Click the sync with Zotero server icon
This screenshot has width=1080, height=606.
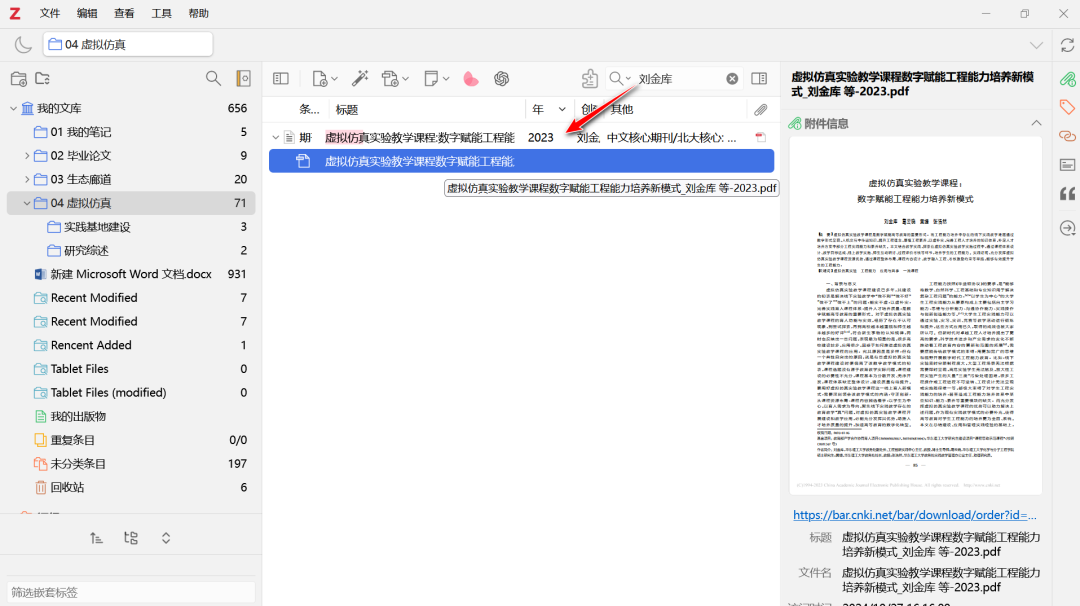tap(1067, 45)
